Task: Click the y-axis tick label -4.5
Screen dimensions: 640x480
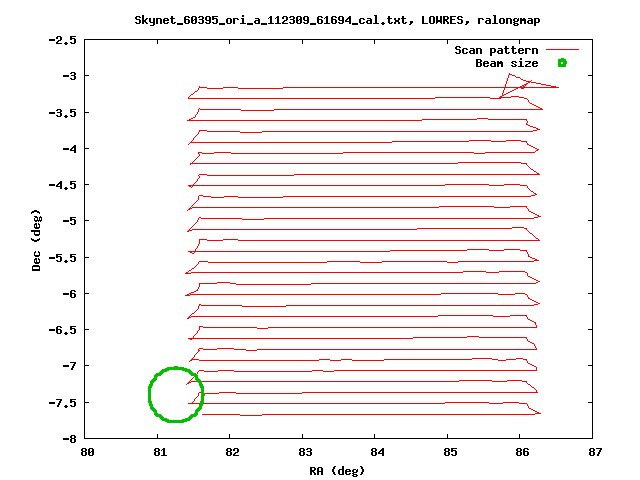Action: pyautogui.click(x=62, y=185)
